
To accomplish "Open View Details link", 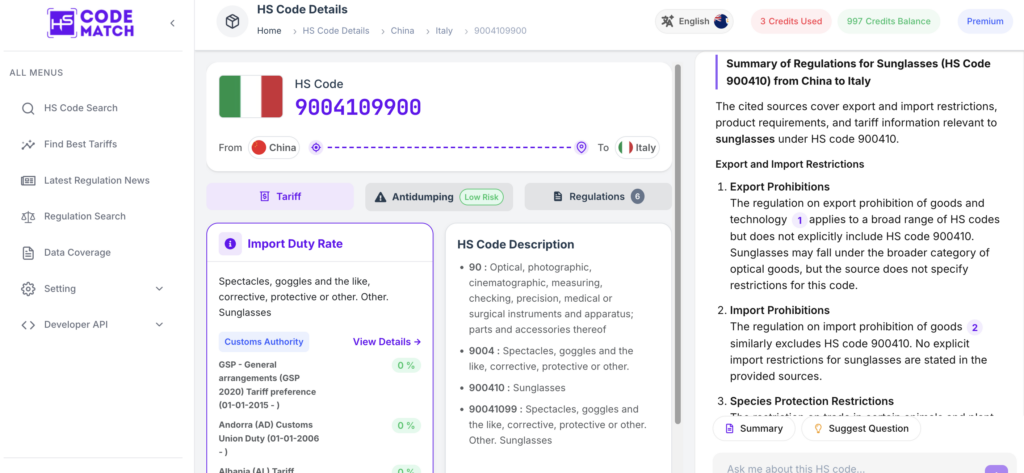I will point(387,342).
